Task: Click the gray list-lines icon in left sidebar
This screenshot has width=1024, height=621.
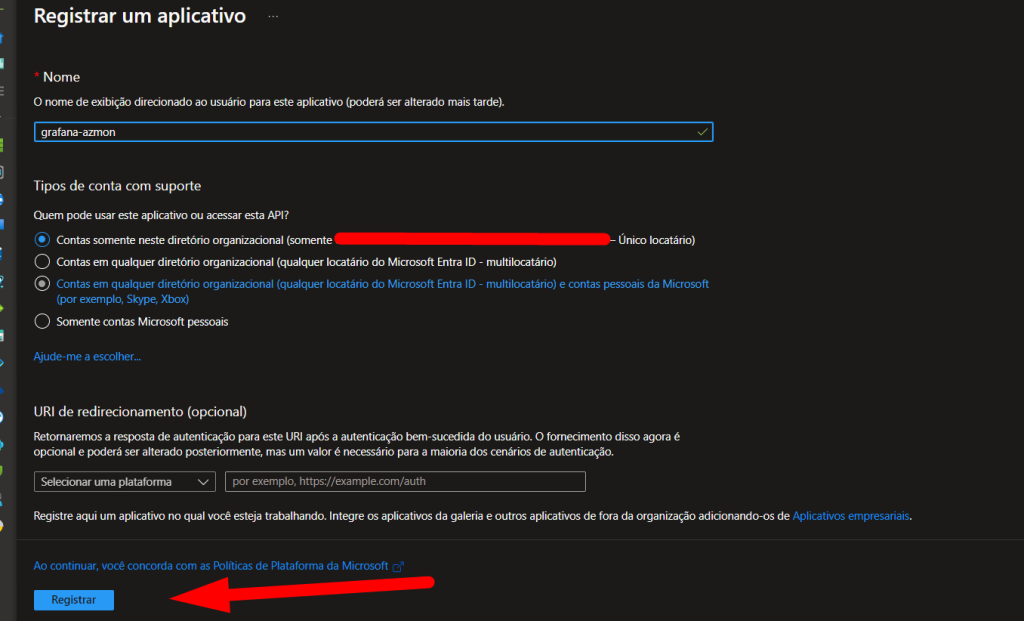Action: (3, 89)
